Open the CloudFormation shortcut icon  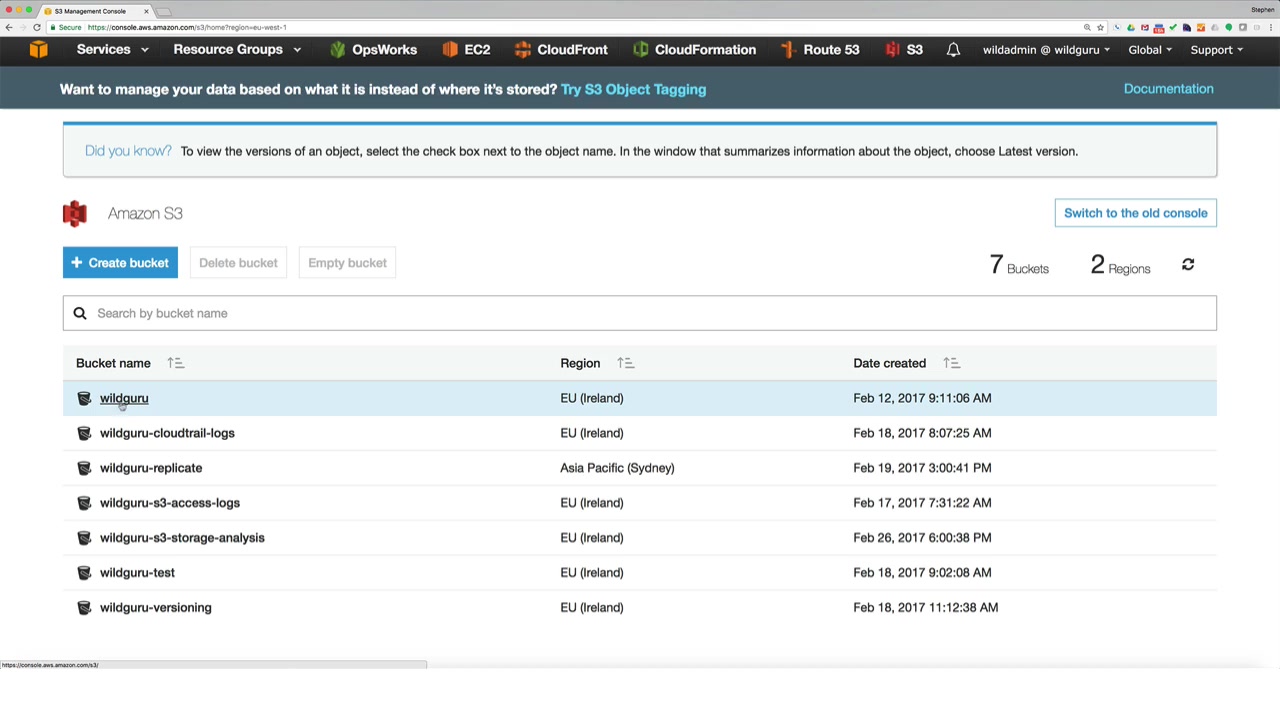click(641, 49)
